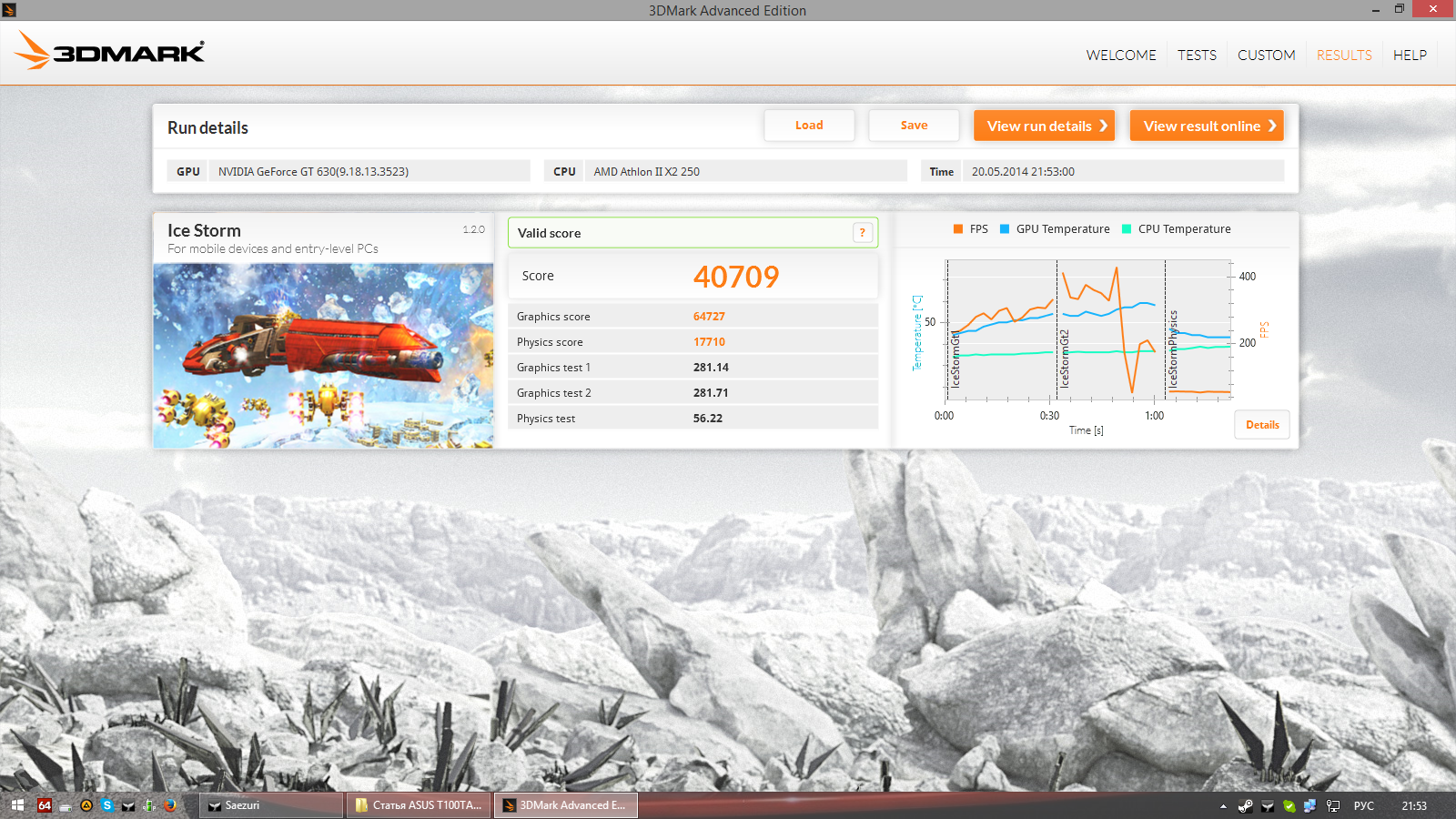Click the Graphics test 2 value 281.71
Viewport: 1456px width, 819px height.
click(x=711, y=393)
